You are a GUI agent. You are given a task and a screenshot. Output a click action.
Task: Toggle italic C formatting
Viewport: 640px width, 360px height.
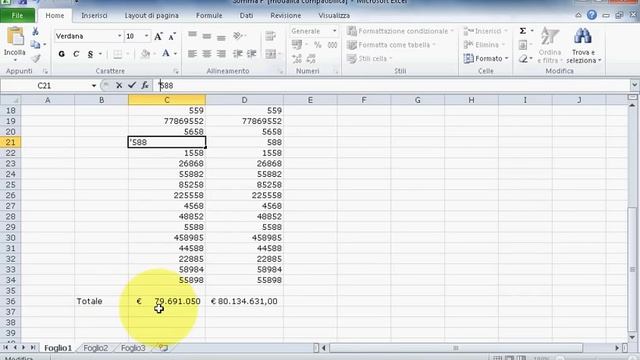click(76, 53)
